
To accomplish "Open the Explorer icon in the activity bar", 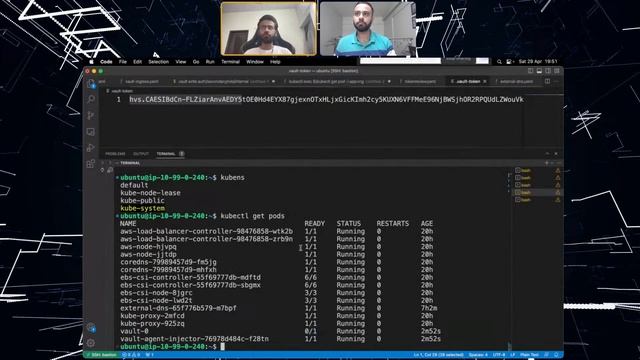I will [x=91, y=84].
